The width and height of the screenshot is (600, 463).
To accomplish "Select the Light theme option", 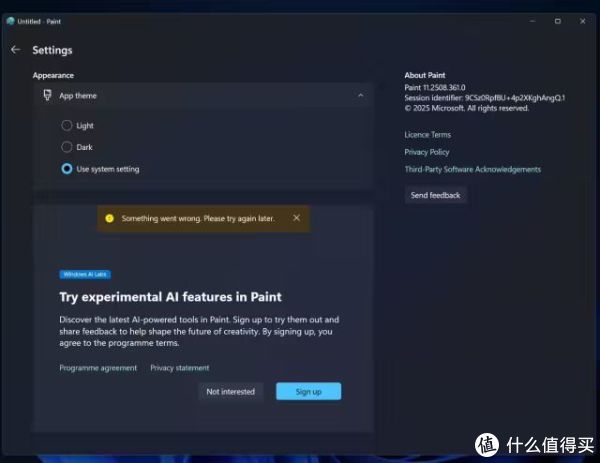I will pyautogui.click(x=67, y=126).
